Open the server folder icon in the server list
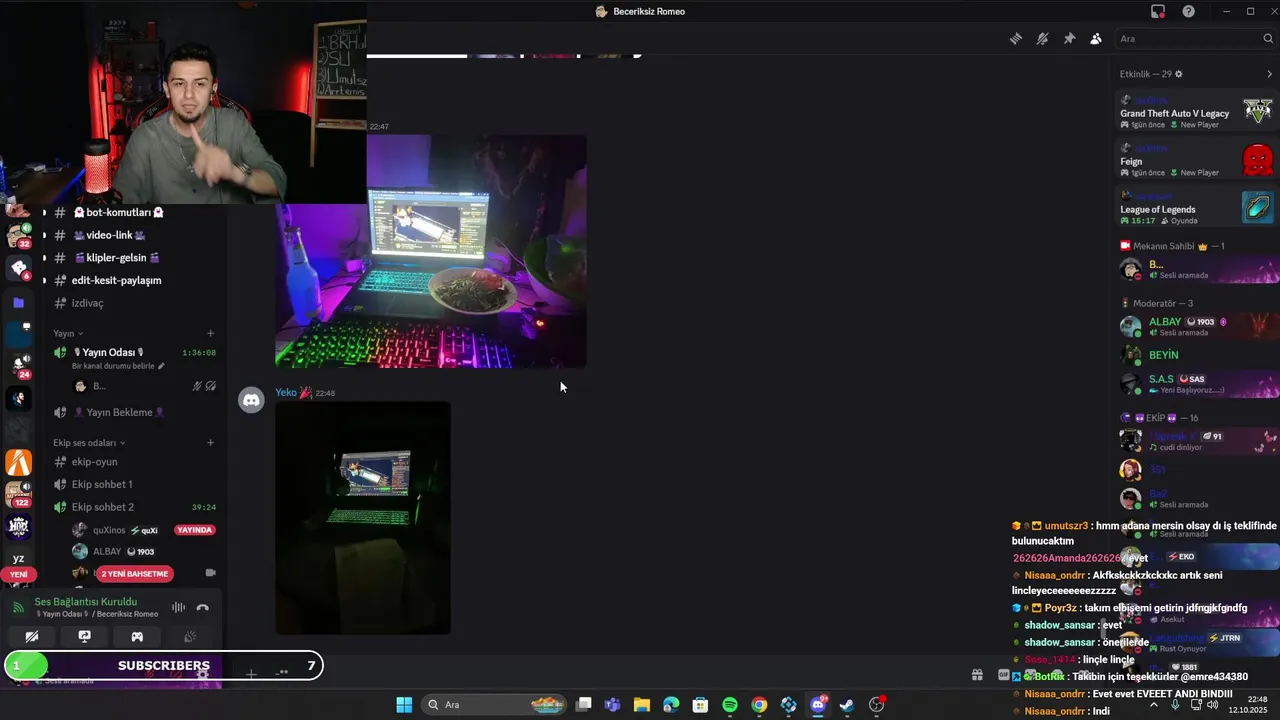1280x720 pixels. pyautogui.click(x=18, y=302)
